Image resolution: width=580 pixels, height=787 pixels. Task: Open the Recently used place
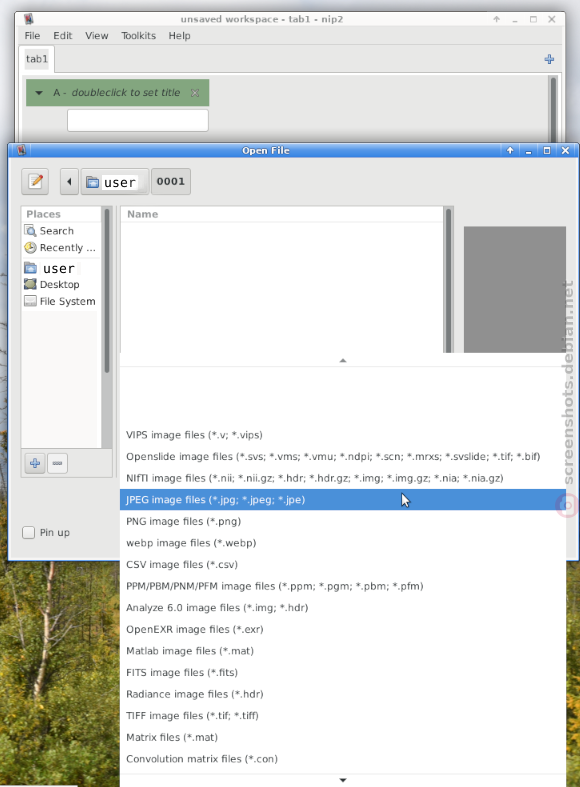(61, 248)
